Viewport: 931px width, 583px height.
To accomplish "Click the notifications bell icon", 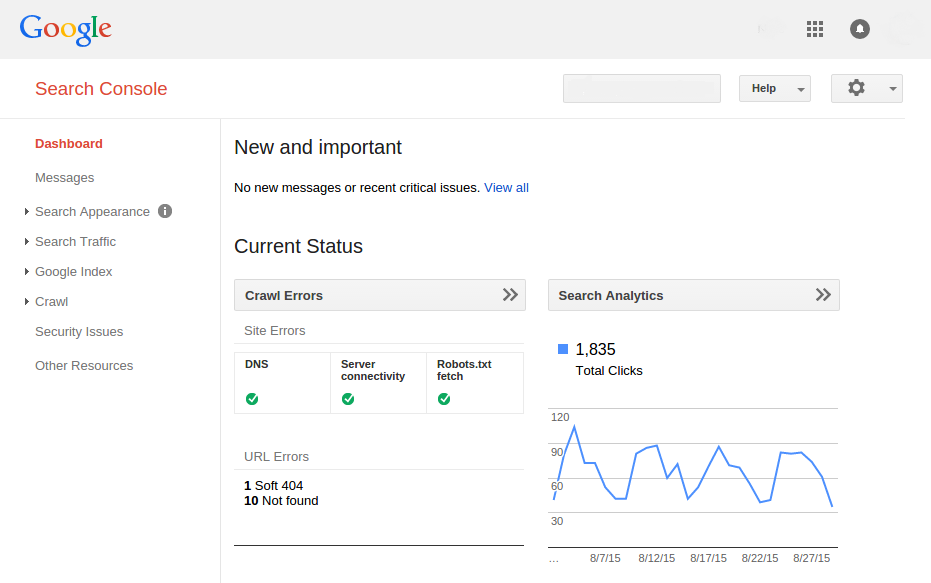I will pos(860,29).
